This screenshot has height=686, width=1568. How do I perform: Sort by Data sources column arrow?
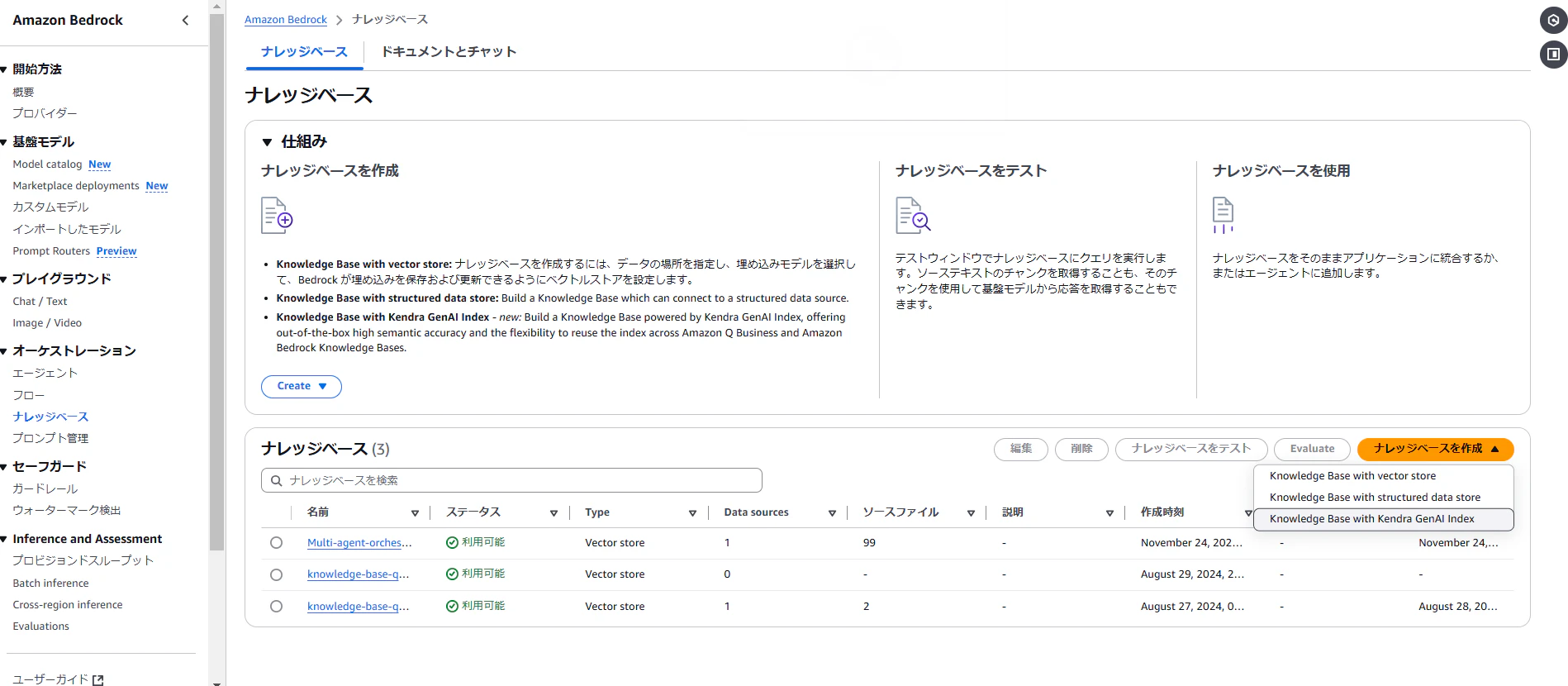click(832, 513)
